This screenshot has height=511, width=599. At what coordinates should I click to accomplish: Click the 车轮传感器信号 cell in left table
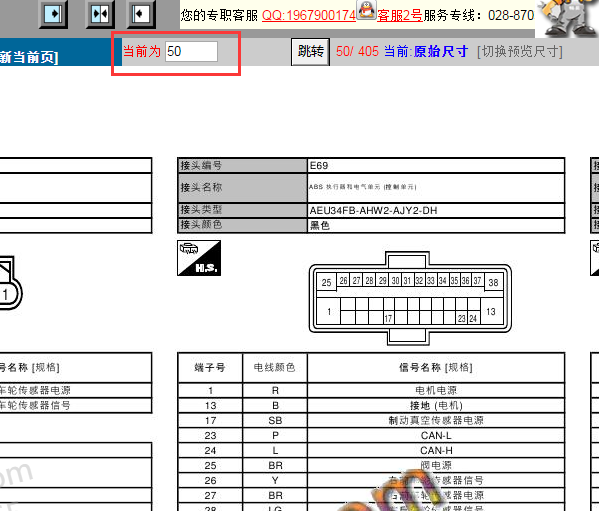coord(75,405)
